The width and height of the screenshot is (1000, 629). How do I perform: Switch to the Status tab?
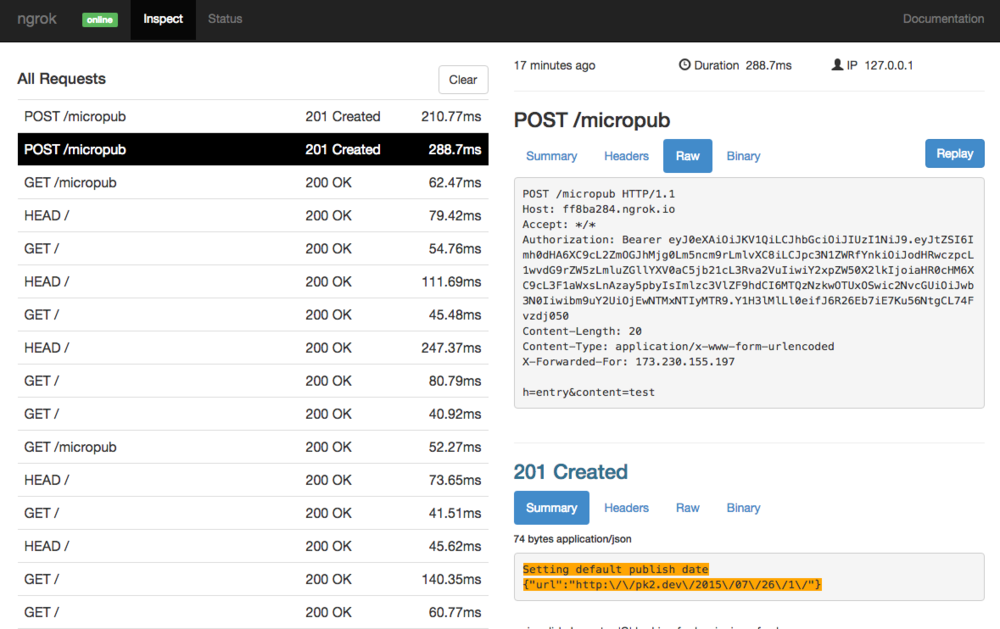click(x=225, y=19)
